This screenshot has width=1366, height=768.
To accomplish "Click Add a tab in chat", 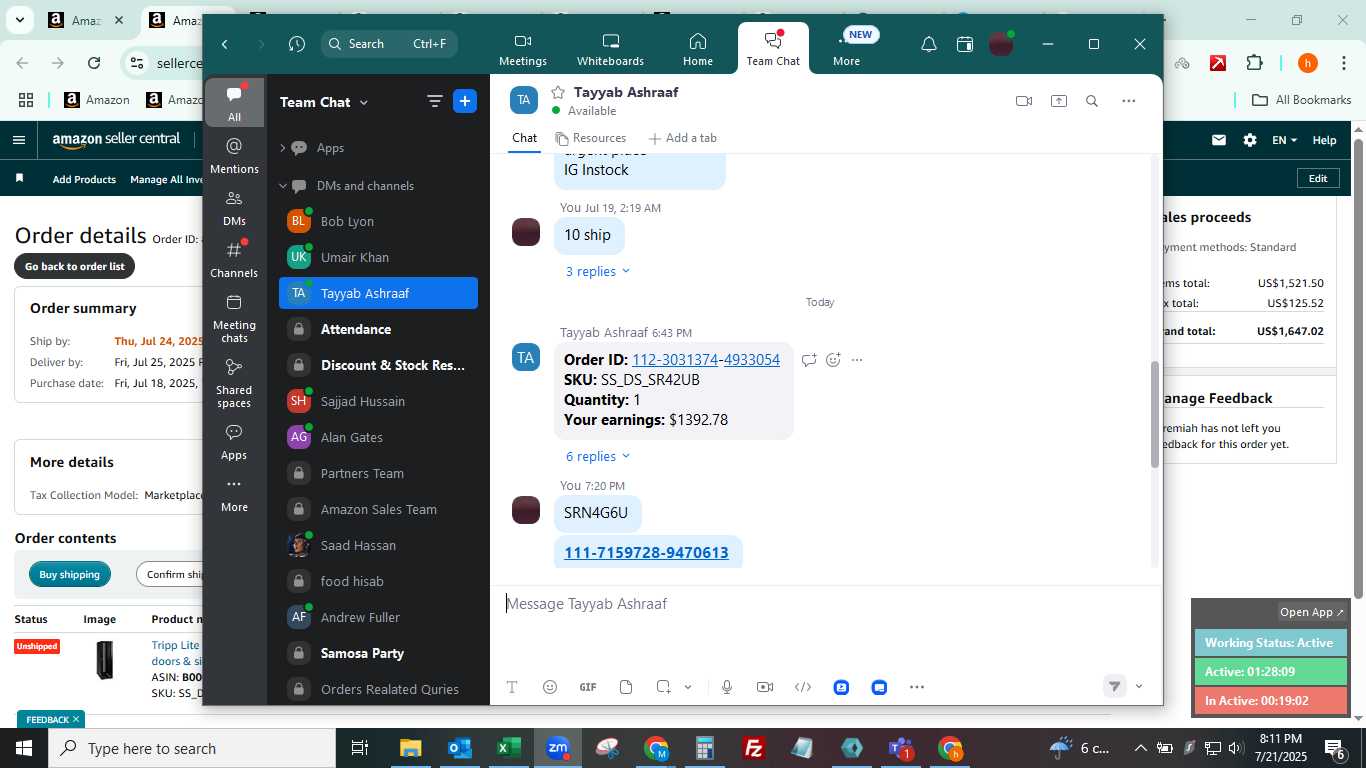I will 683,138.
